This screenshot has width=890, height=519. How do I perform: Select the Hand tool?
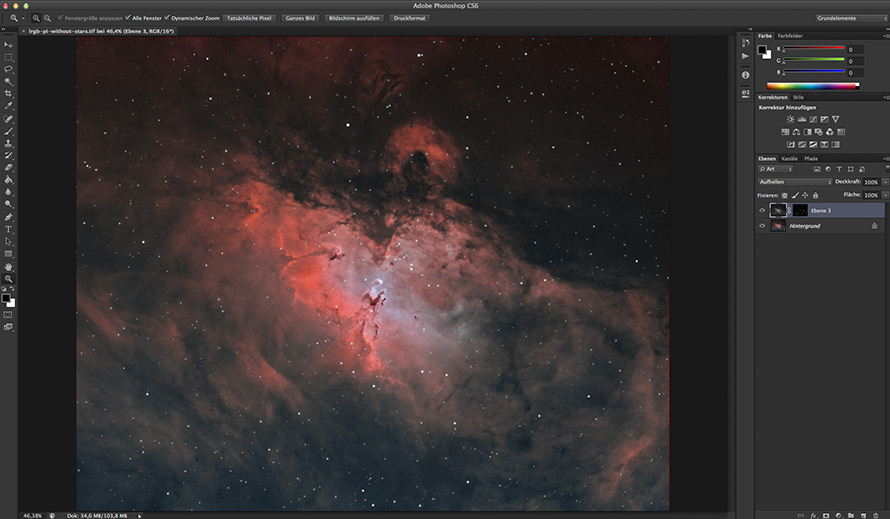(9, 267)
